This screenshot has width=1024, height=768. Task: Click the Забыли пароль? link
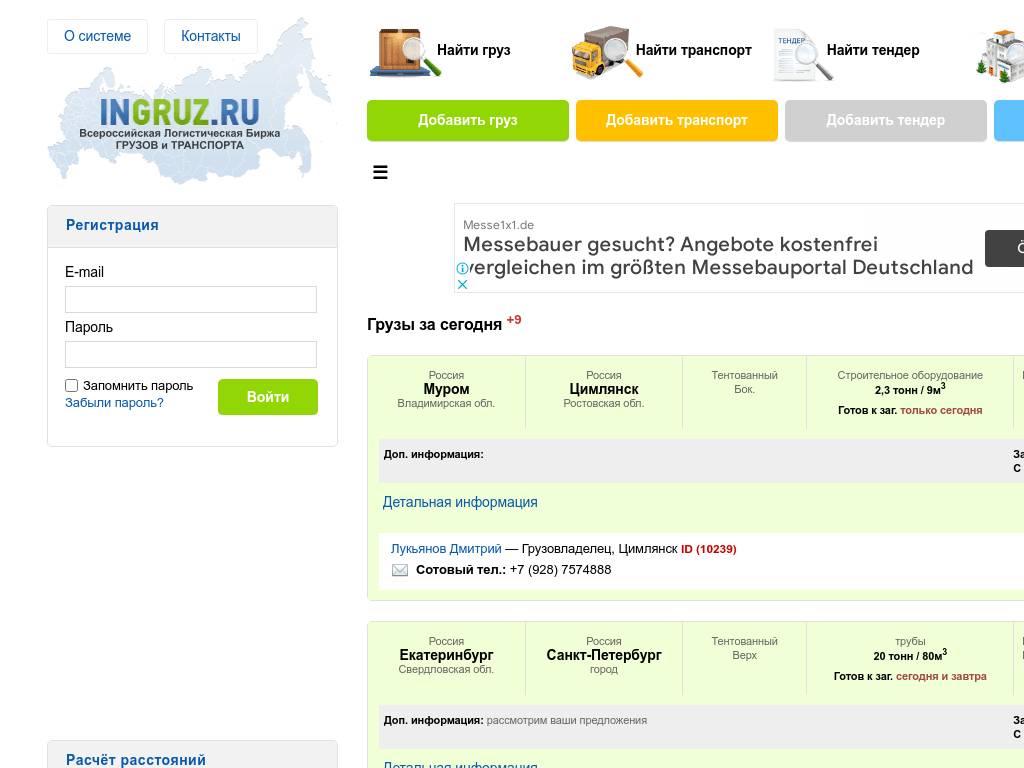(114, 403)
